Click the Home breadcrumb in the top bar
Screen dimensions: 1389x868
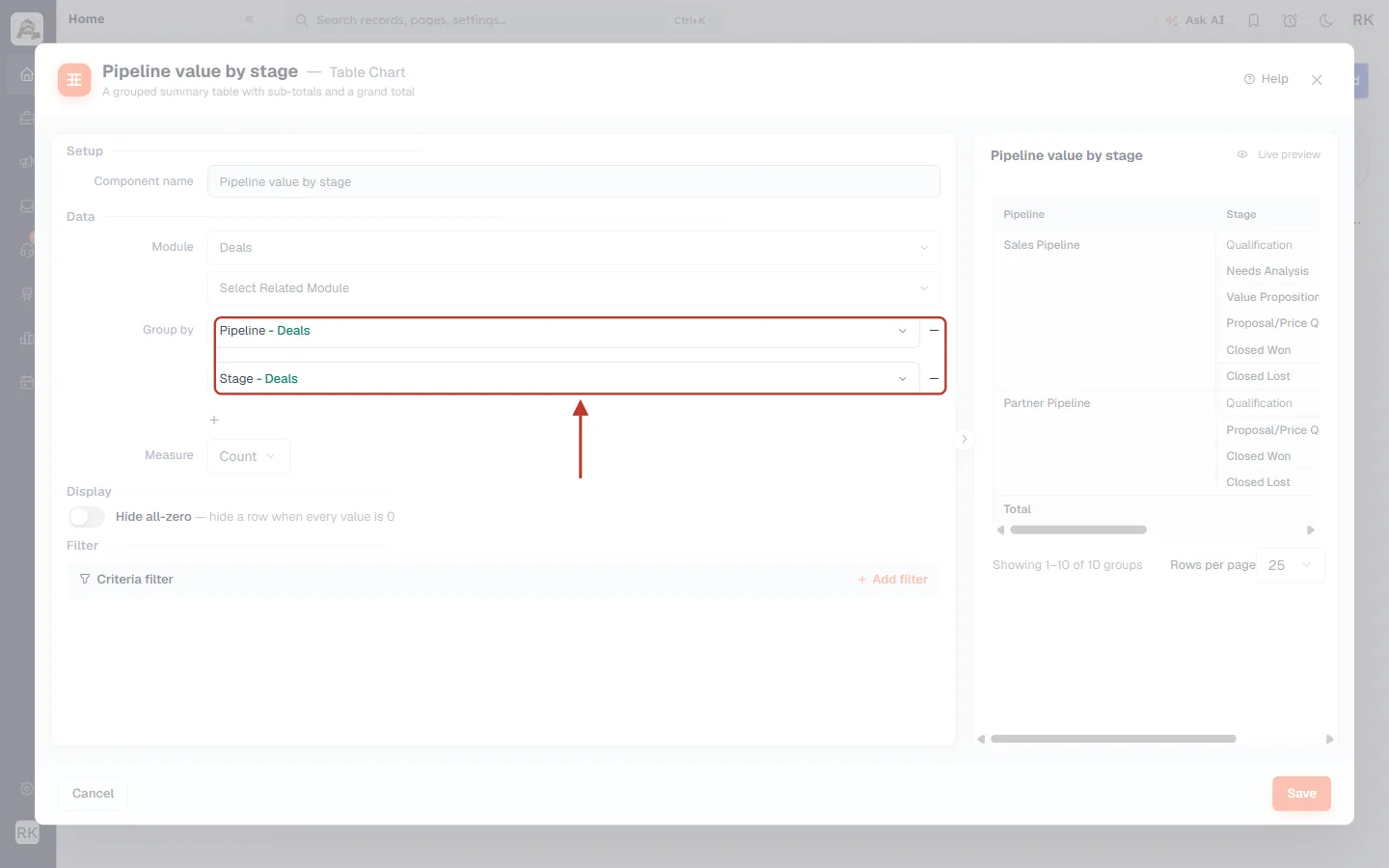click(x=87, y=19)
